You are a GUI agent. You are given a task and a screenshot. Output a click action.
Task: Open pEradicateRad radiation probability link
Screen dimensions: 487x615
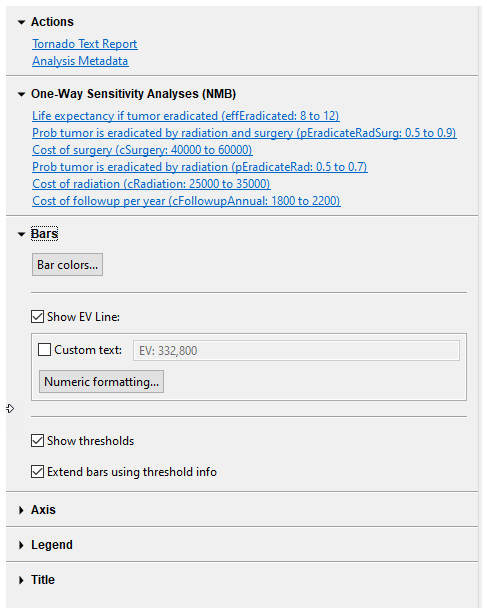coord(200,167)
